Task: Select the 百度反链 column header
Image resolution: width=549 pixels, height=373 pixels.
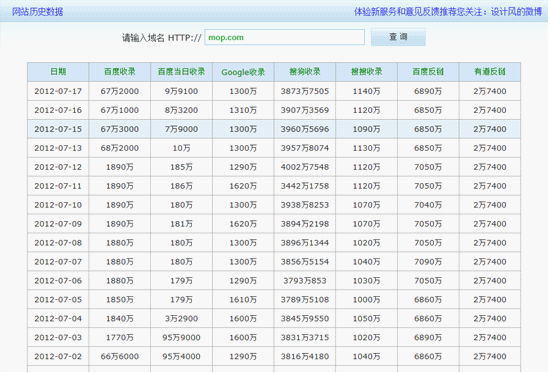Action: [428, 72]
